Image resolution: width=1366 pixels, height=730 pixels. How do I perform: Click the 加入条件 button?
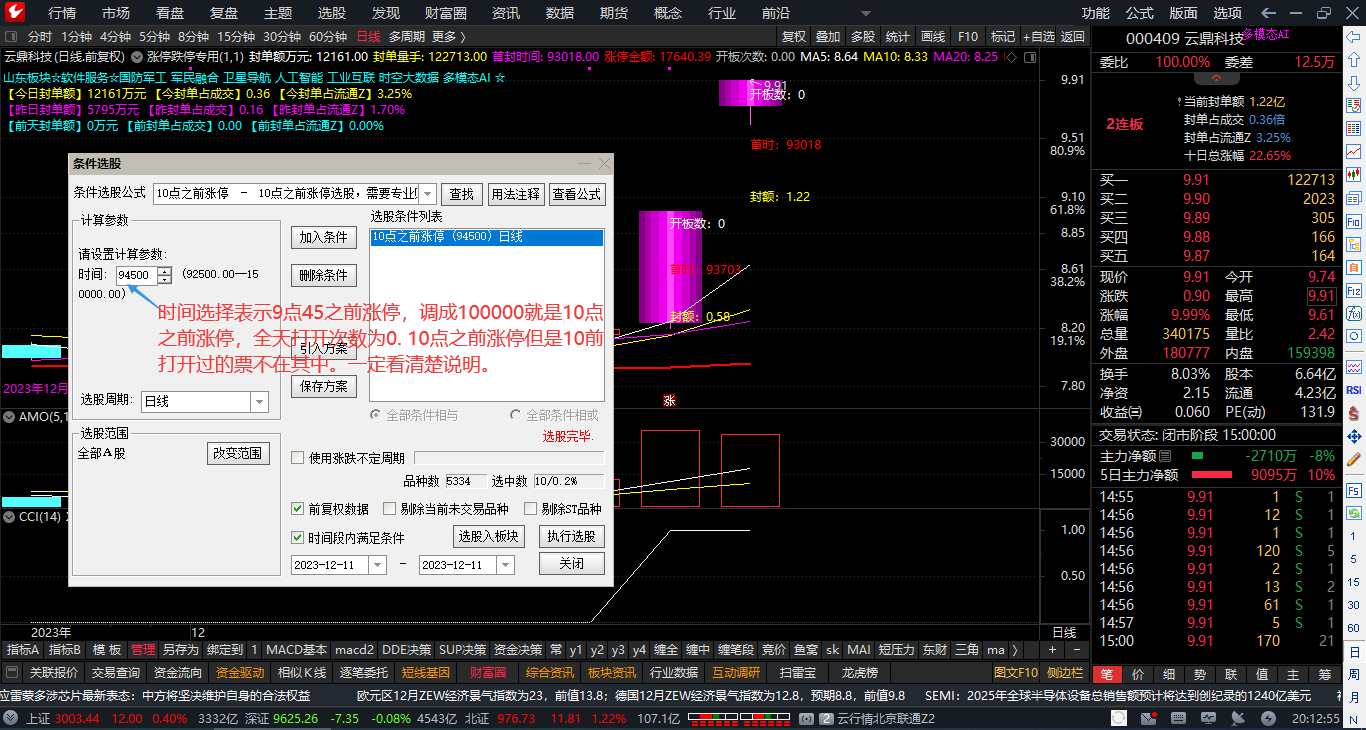(x=324, y=237)
